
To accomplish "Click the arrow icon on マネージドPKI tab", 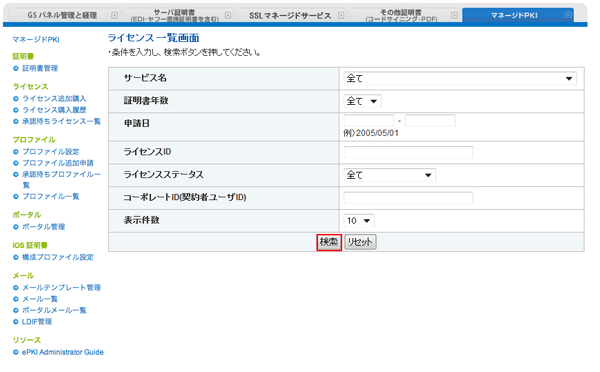I will click(568, 15).
